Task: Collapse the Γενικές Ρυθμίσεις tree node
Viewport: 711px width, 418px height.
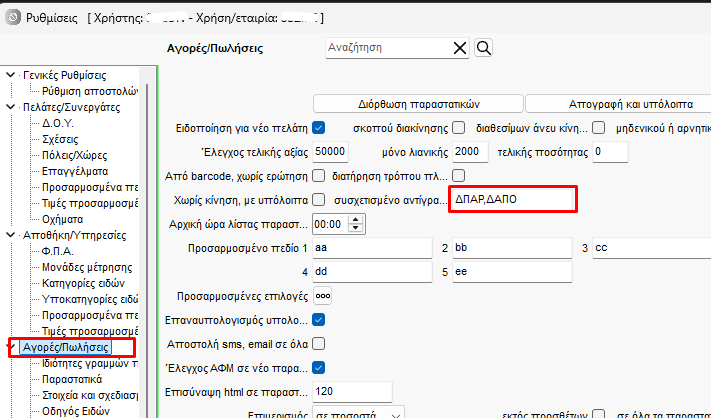Action: (10, 75)
